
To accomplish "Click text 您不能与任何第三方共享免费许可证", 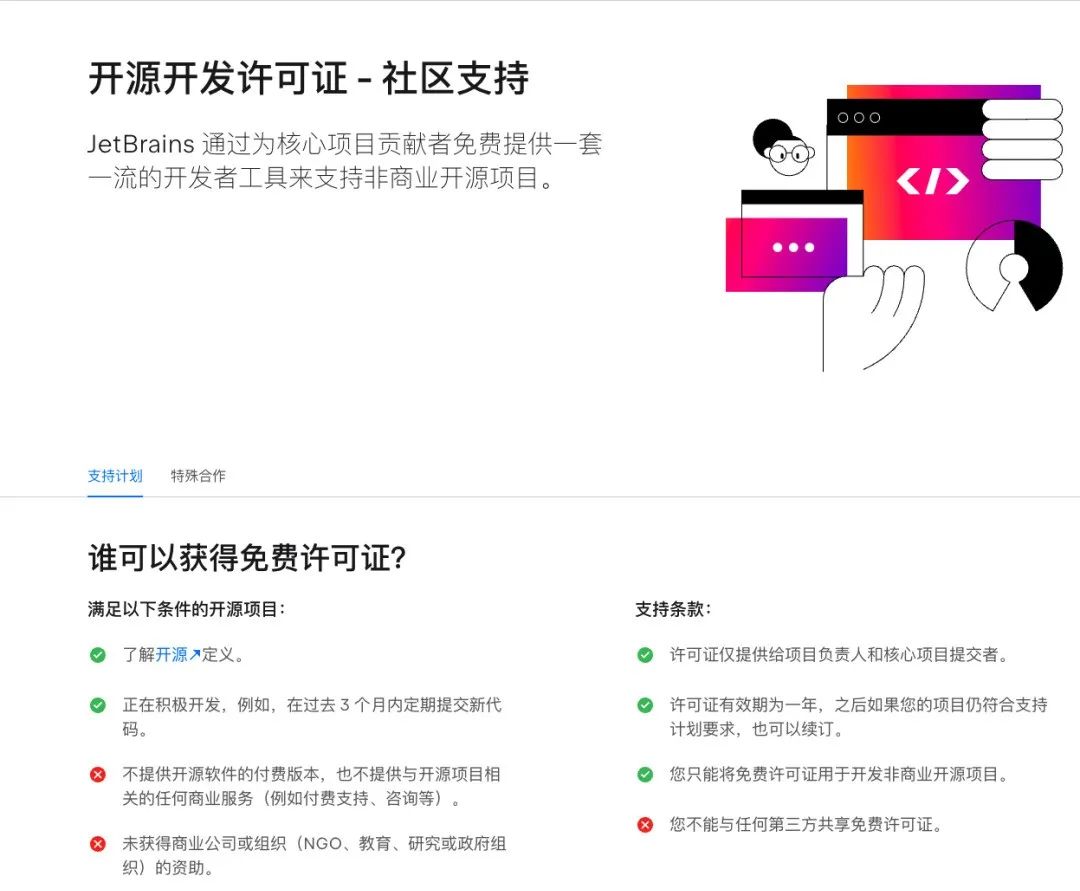I will [x=807, y=824].
